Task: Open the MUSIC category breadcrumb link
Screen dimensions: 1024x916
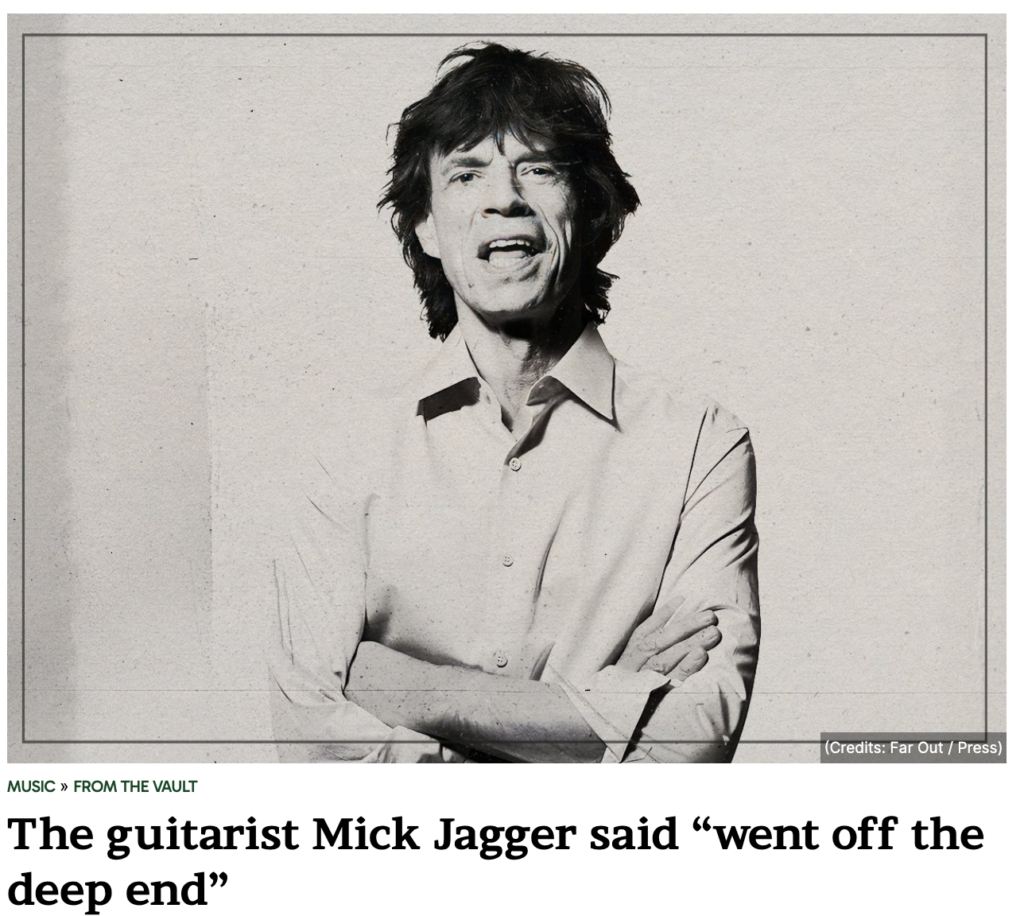Action: pos(31,786)
